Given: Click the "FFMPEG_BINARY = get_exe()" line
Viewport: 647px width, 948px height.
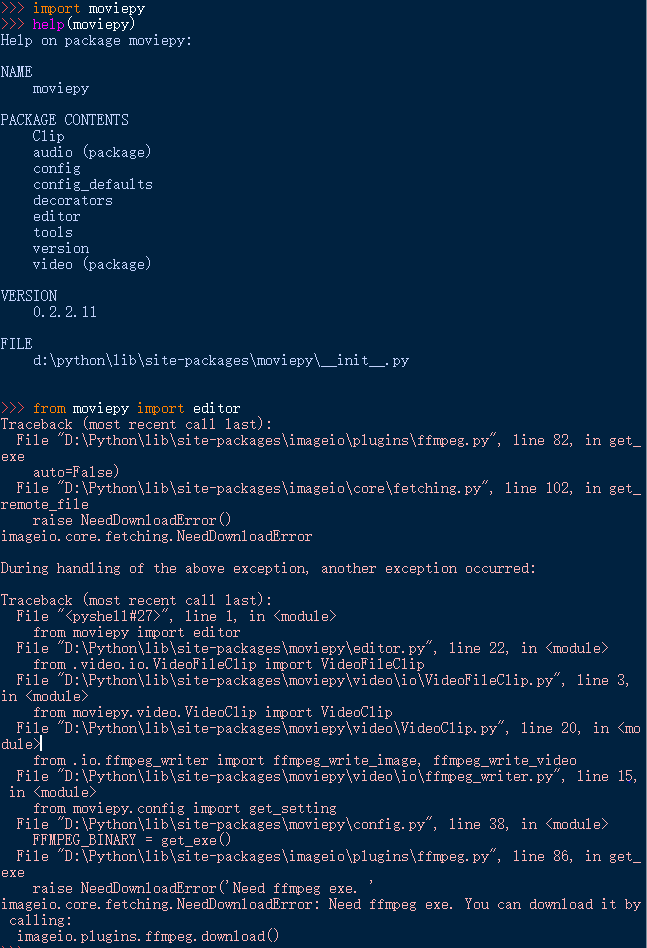Looking at the screenshot, I should point(132,840).
